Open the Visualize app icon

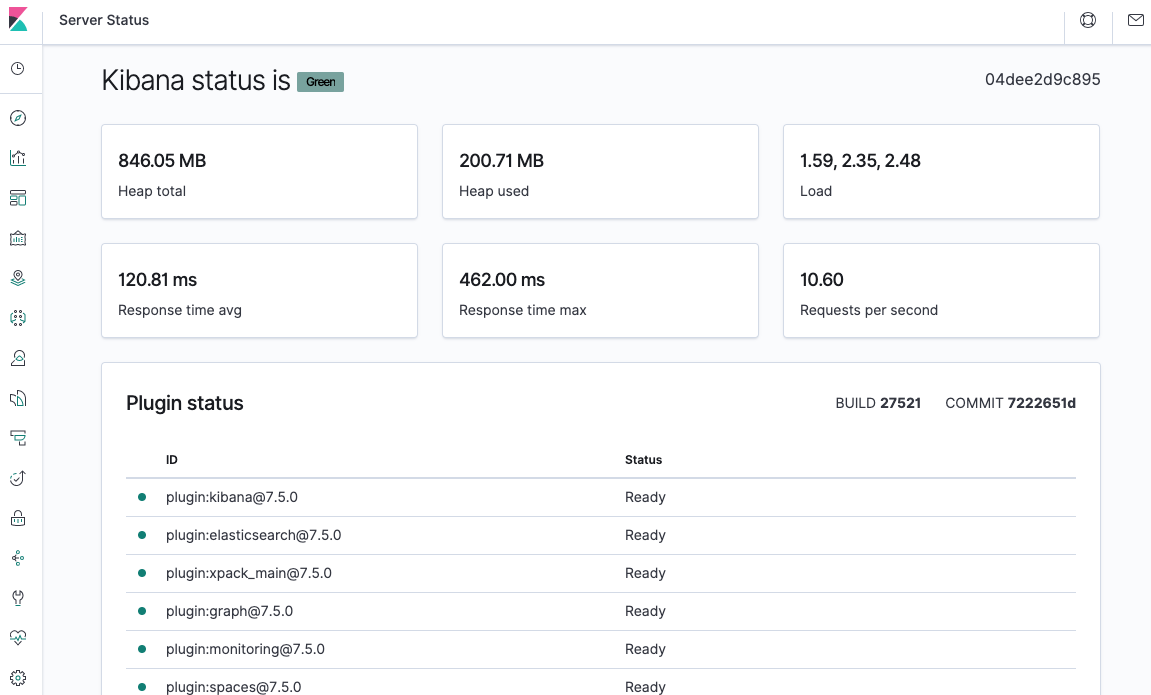coord(18,157)
